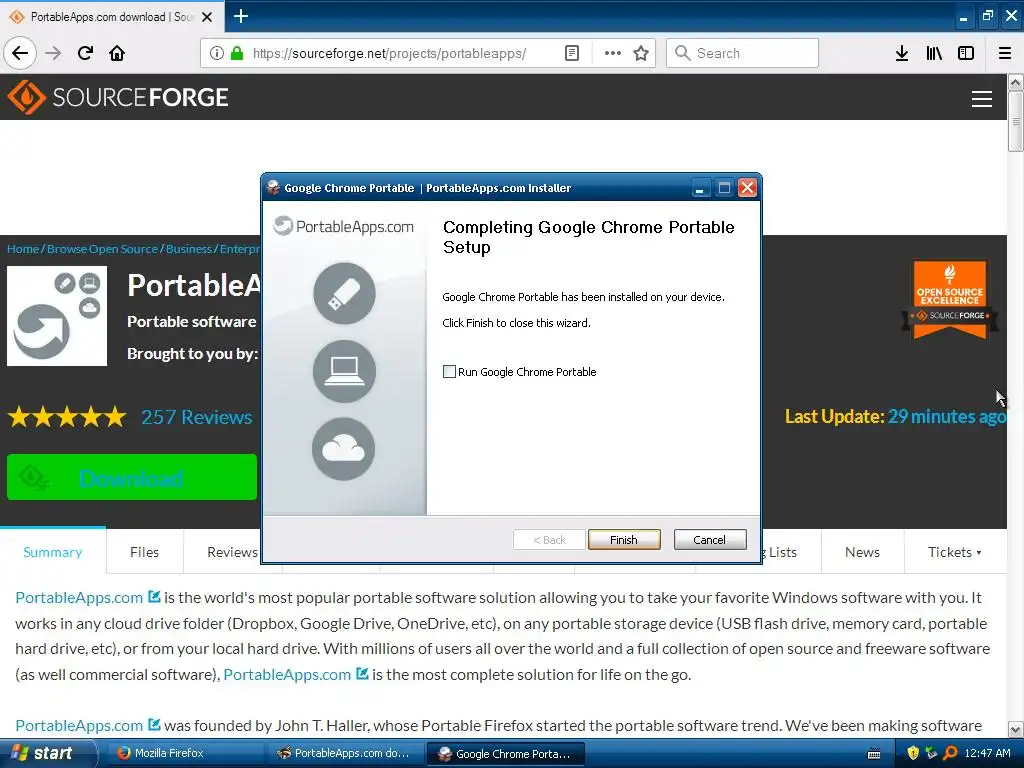Switch to Mozilla Firefox taskbar item
Screen dimensions: 1024x768
pos(183,753)
